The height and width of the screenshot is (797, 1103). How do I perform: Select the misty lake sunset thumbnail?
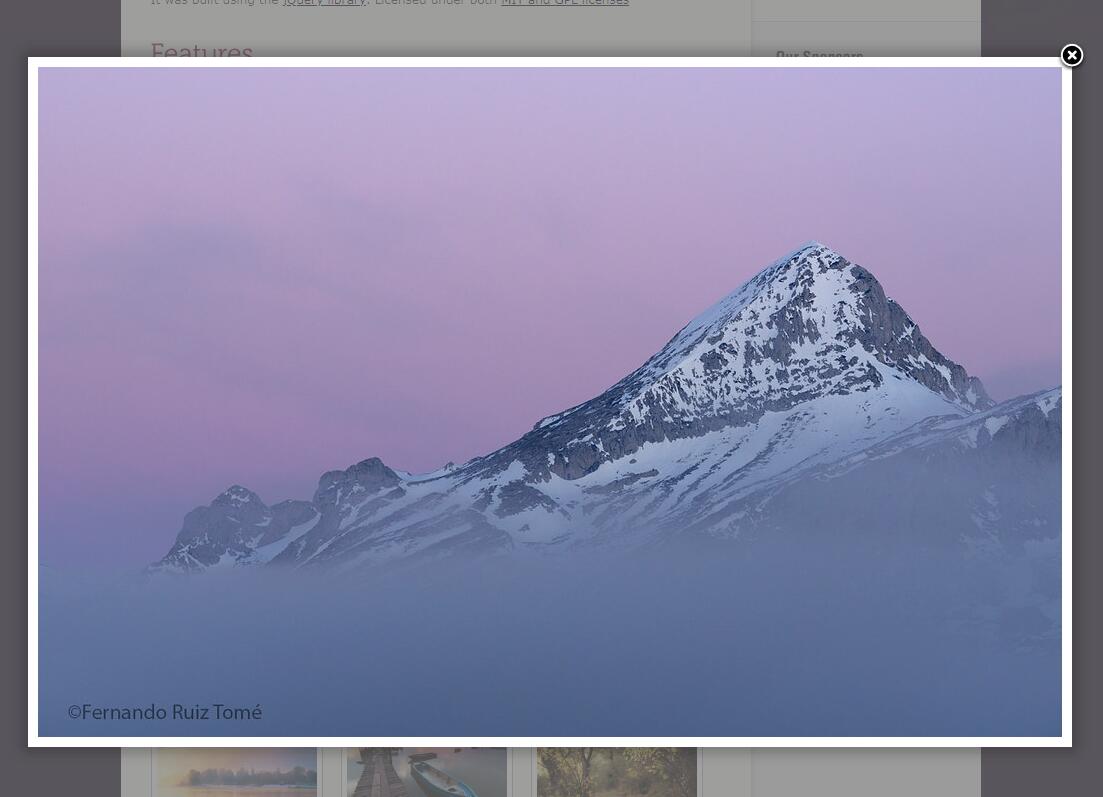pos(237,772)
